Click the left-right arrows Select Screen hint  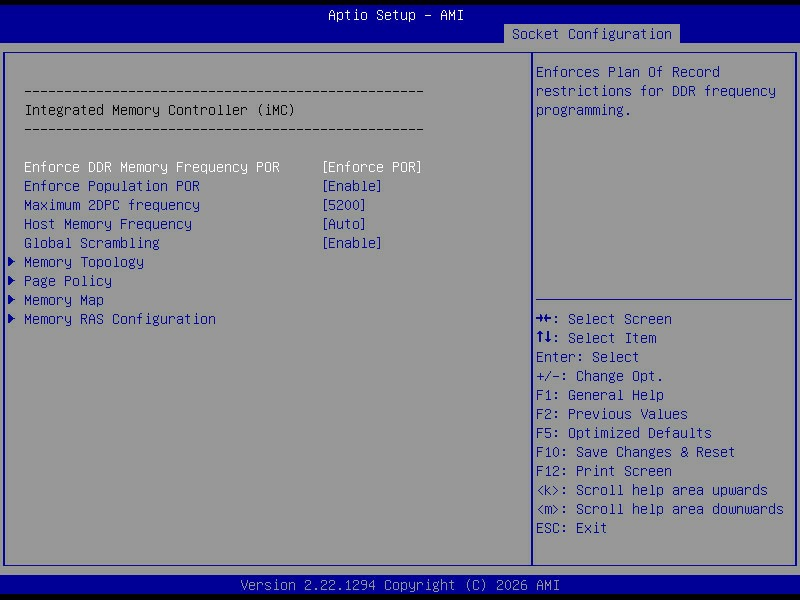pos(604,319)
